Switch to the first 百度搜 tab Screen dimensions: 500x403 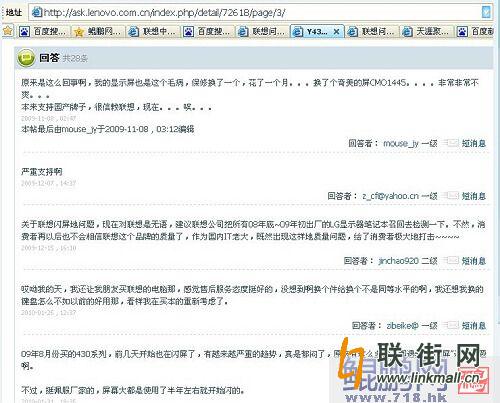pos(44,32)
